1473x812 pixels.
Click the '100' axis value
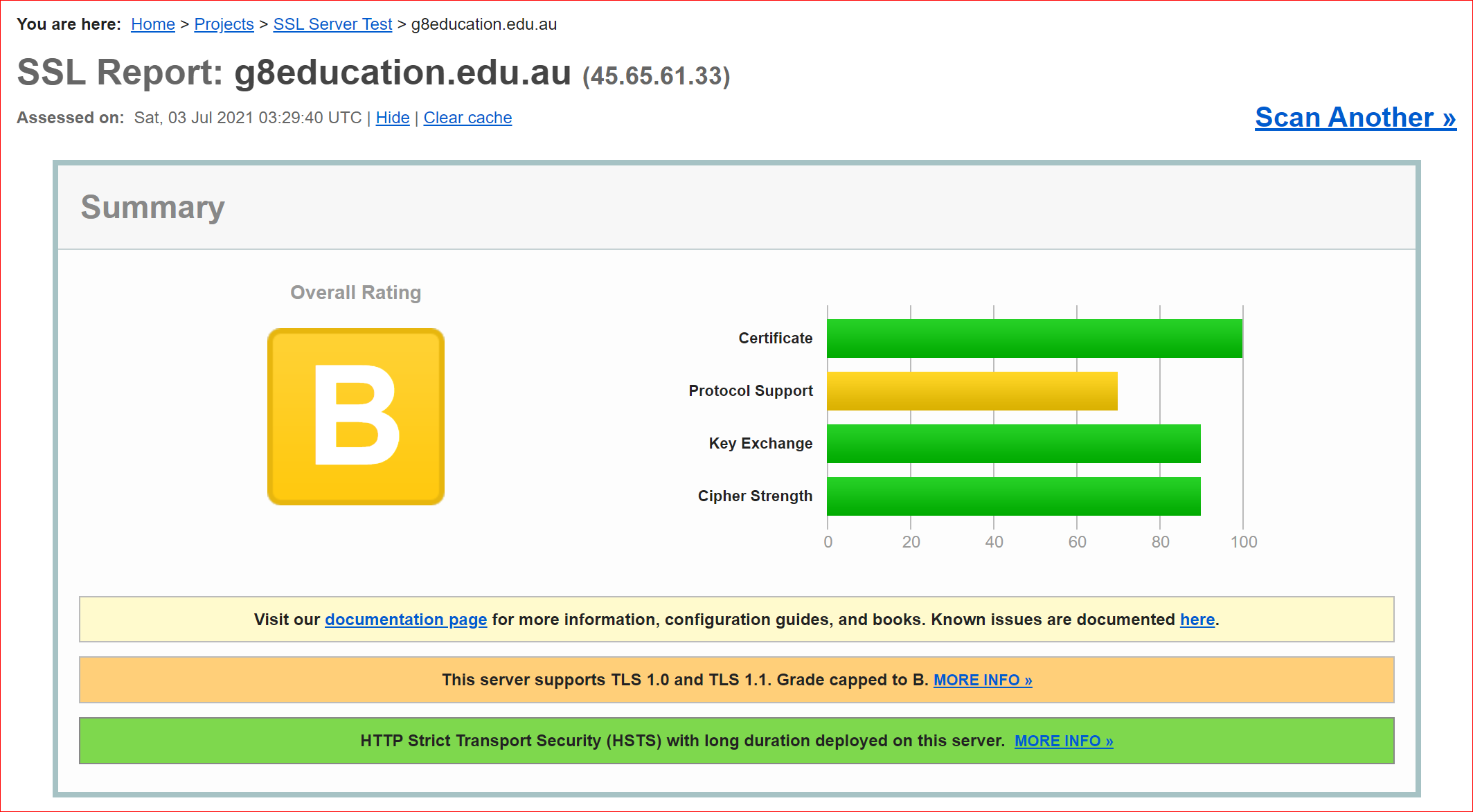(x=1244, y=542)
